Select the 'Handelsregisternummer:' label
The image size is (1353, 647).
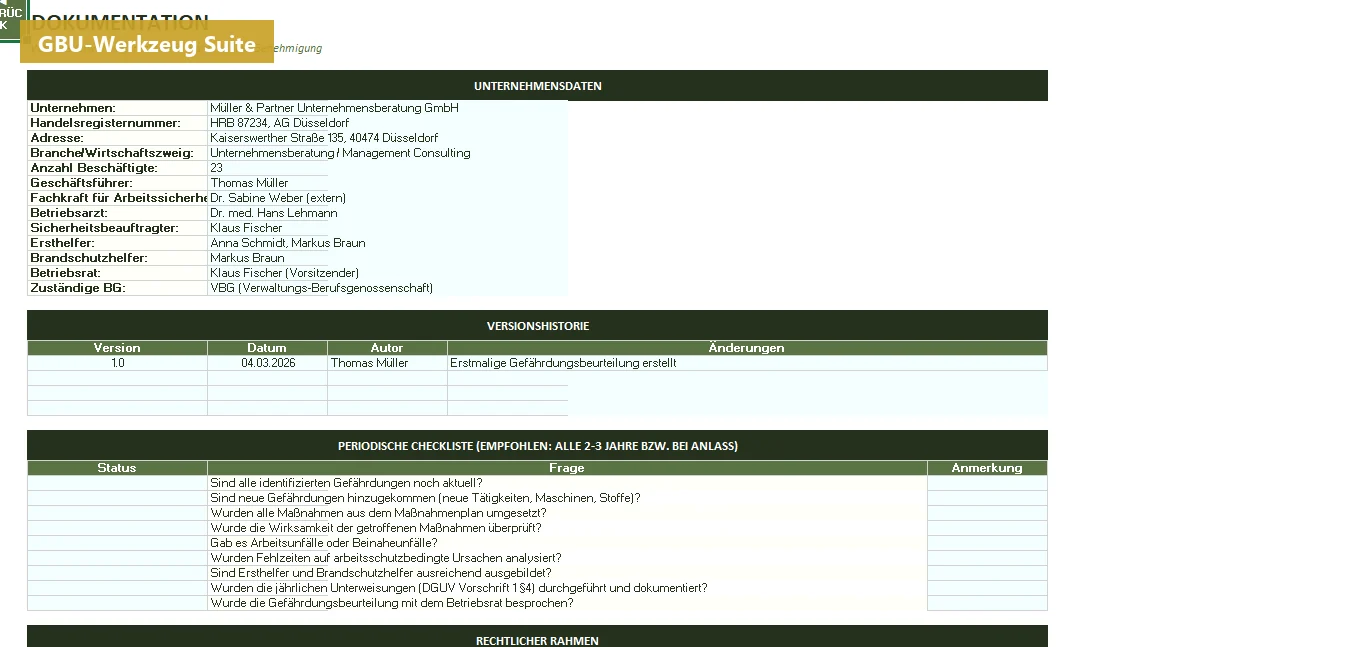[118, 123]
